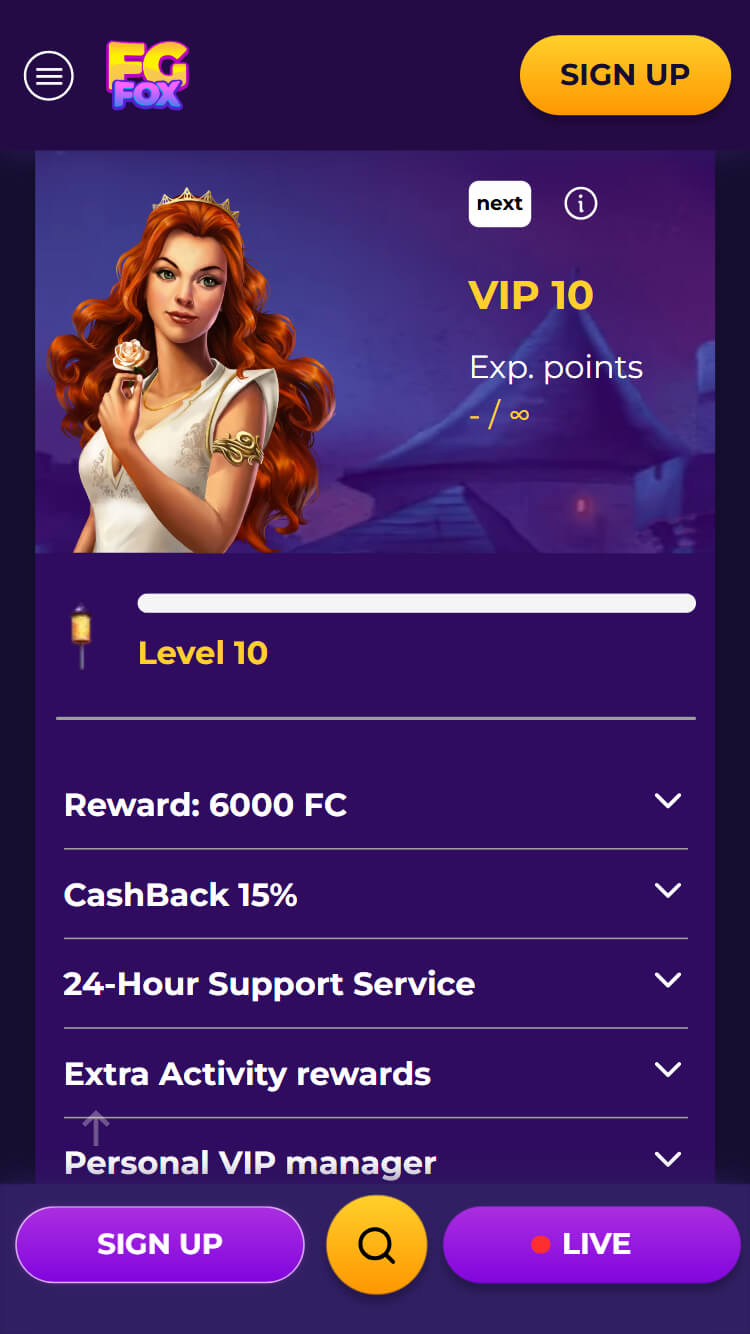Click the Level 10 progress bar
The height and width of the screenshot is (1334, 750).
coord(417,603)
